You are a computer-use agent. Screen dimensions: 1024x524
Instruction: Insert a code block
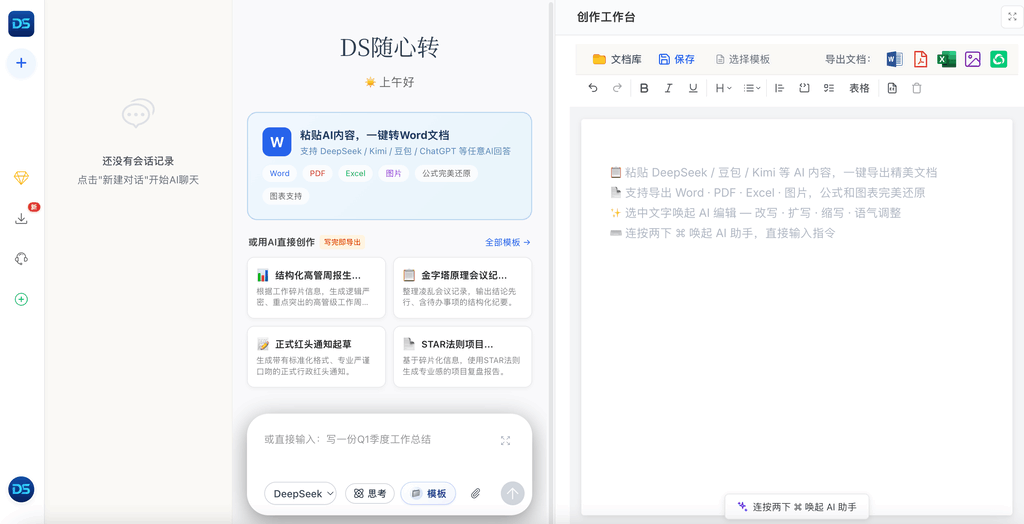click(x=804, y=88)
